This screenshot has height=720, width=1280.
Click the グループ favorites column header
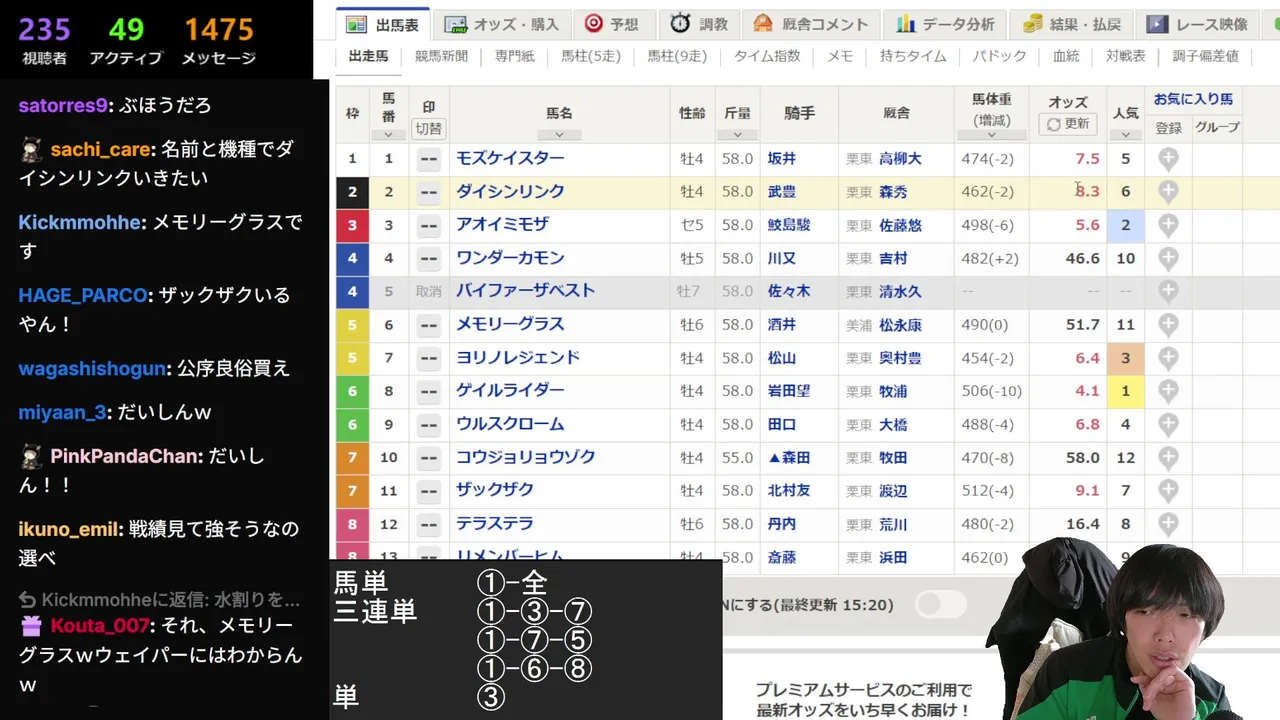coord(1217,127)
